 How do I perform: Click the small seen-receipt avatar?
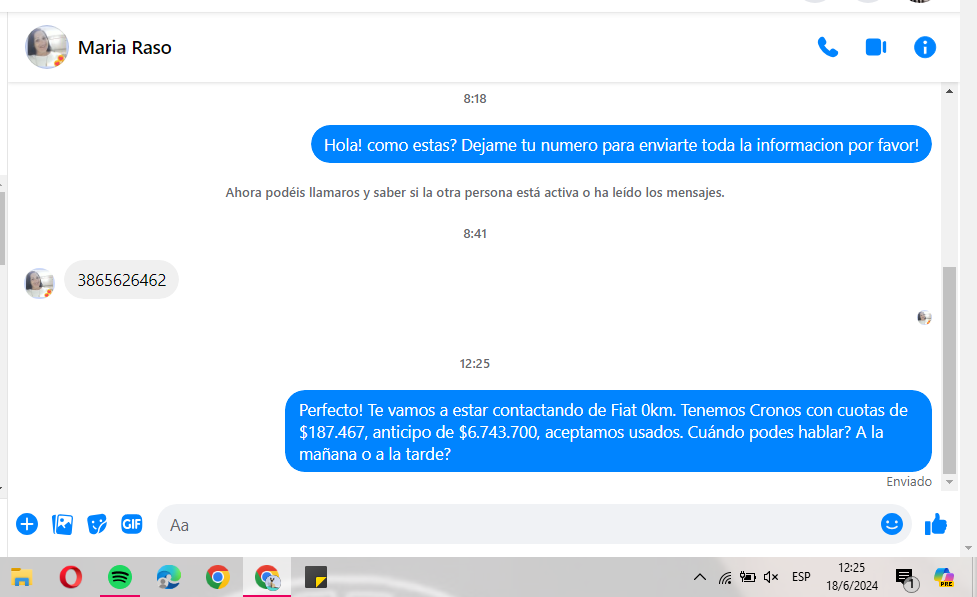pyautogui.click(x=925, y=317)
